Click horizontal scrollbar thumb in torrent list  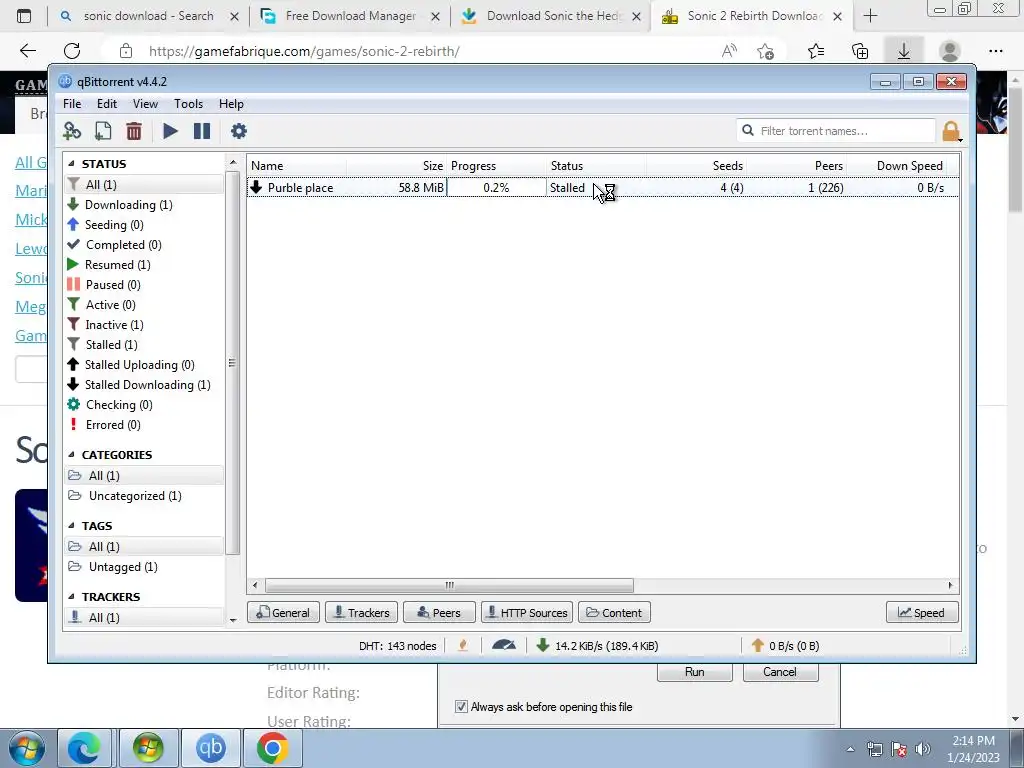click(449, 585)
